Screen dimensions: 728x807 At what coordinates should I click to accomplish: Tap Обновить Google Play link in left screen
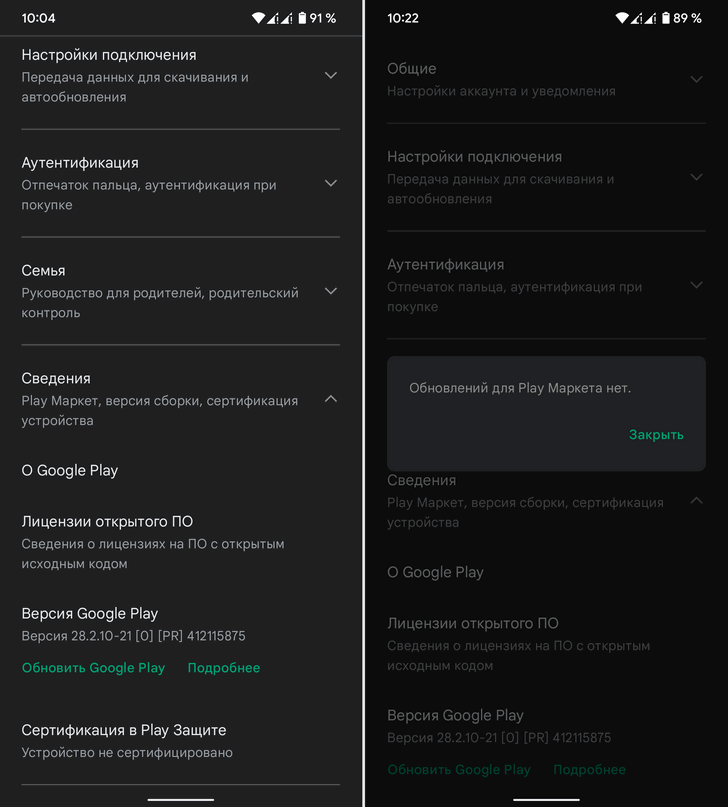pyautogui.click(x=93, y=668)
